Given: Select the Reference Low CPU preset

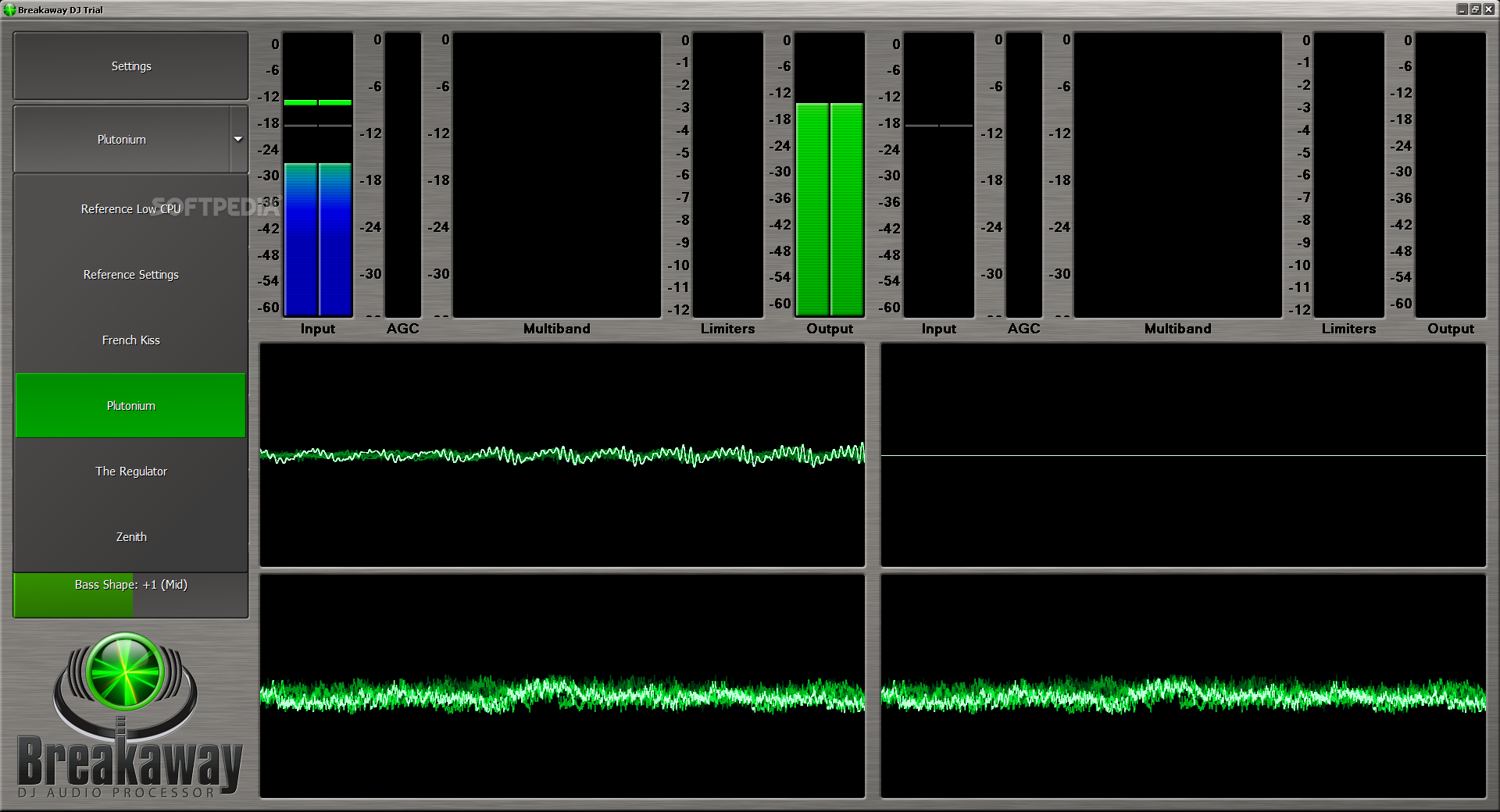Looking at the screenshot, I should tap(130, 209).
